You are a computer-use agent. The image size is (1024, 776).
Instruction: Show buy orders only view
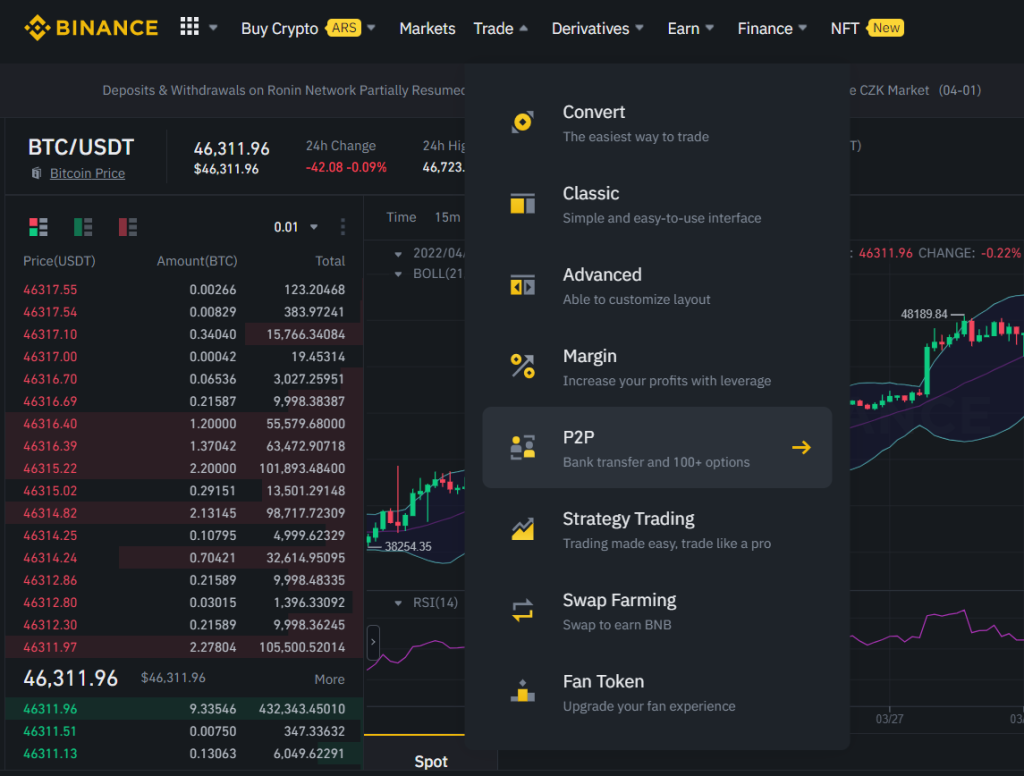[x=83, y=227]
